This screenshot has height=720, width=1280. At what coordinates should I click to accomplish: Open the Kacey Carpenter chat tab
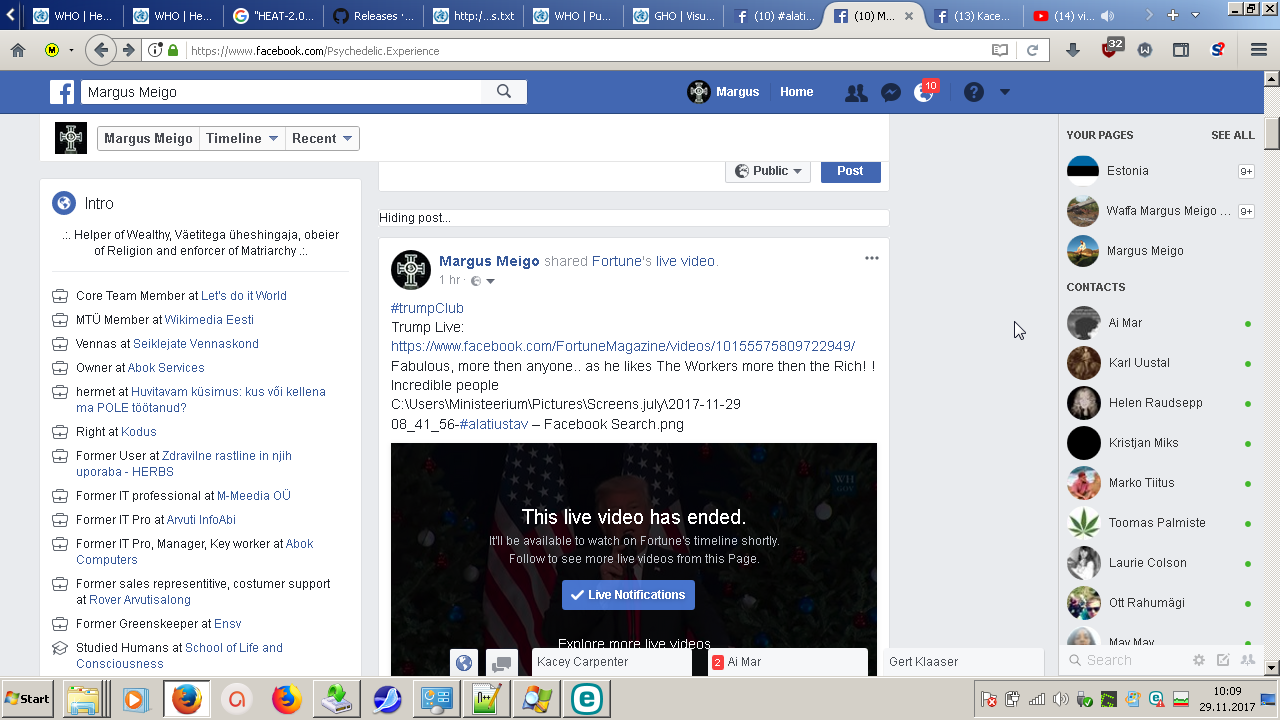coord(612,662)
